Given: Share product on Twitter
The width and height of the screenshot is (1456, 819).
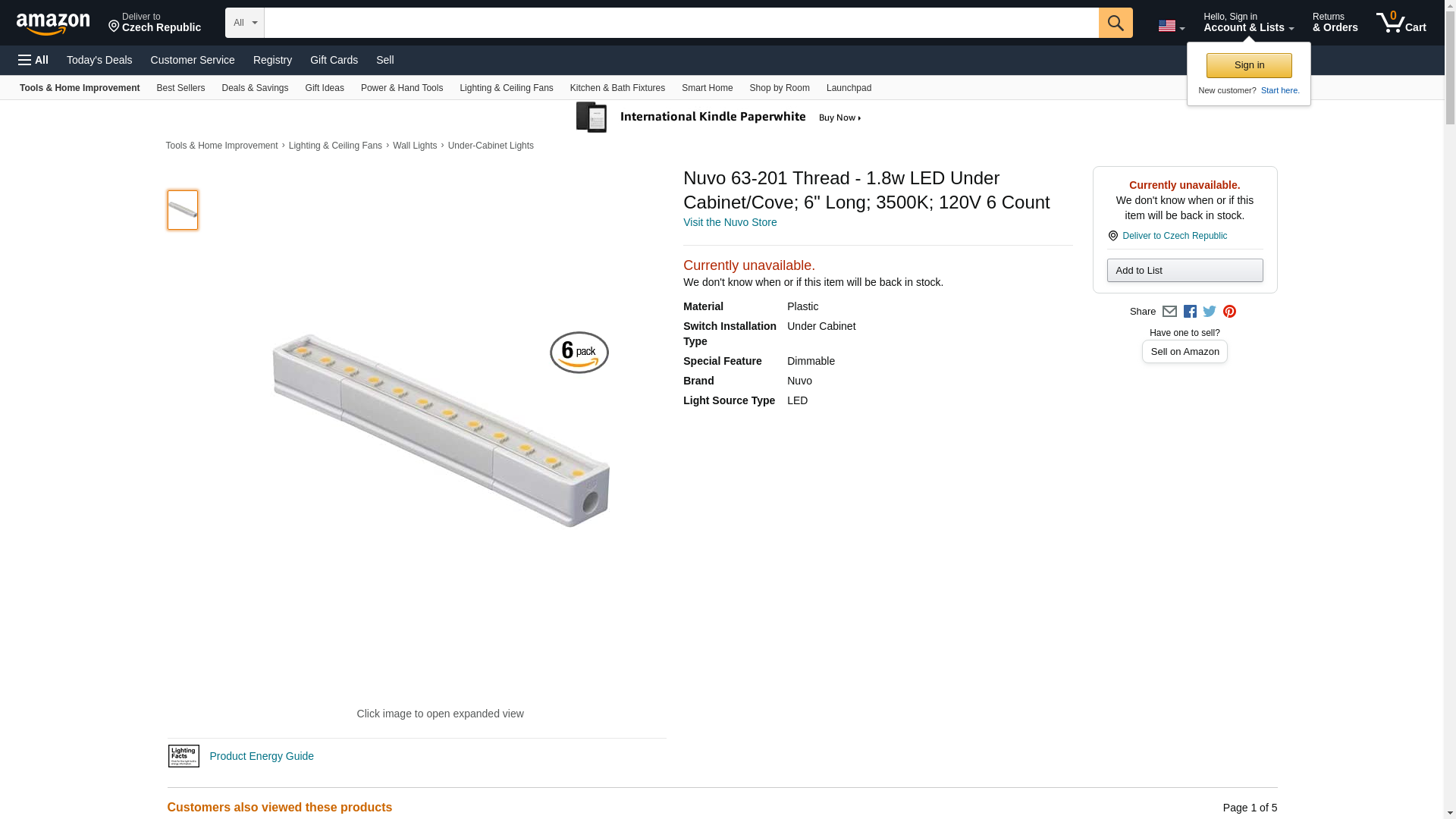Looking at the screenshot, I should (1210, 312).
